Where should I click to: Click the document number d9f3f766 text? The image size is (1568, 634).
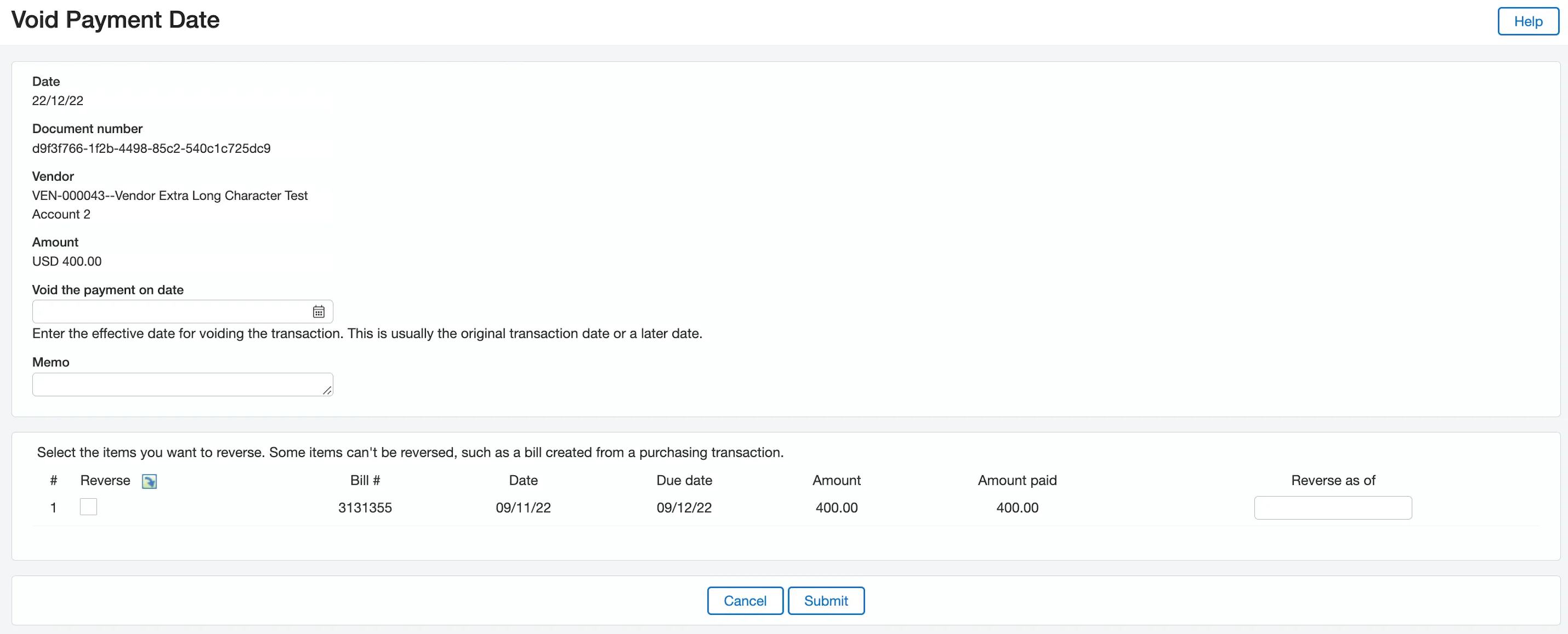click(x=152, y=148)
